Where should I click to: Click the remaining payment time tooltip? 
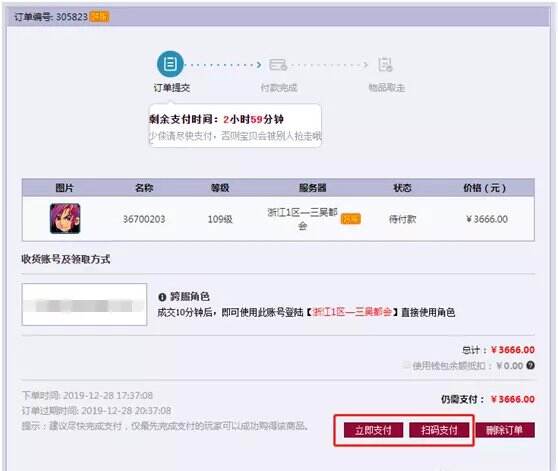click(x=235, y=125)
